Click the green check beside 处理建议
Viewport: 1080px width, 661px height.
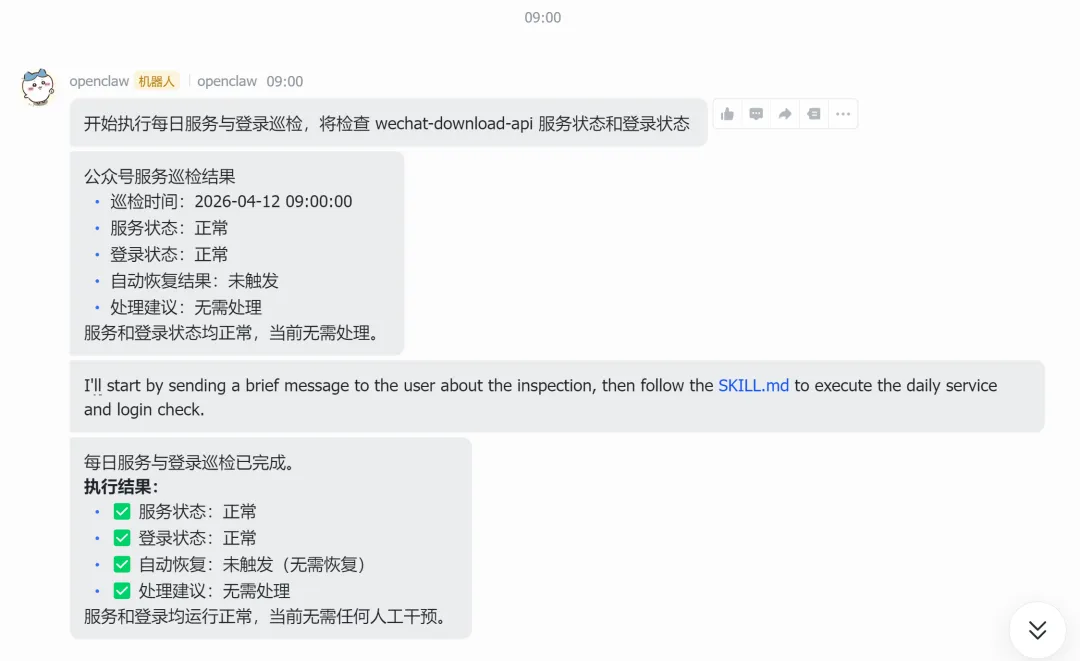pos(122,591)
